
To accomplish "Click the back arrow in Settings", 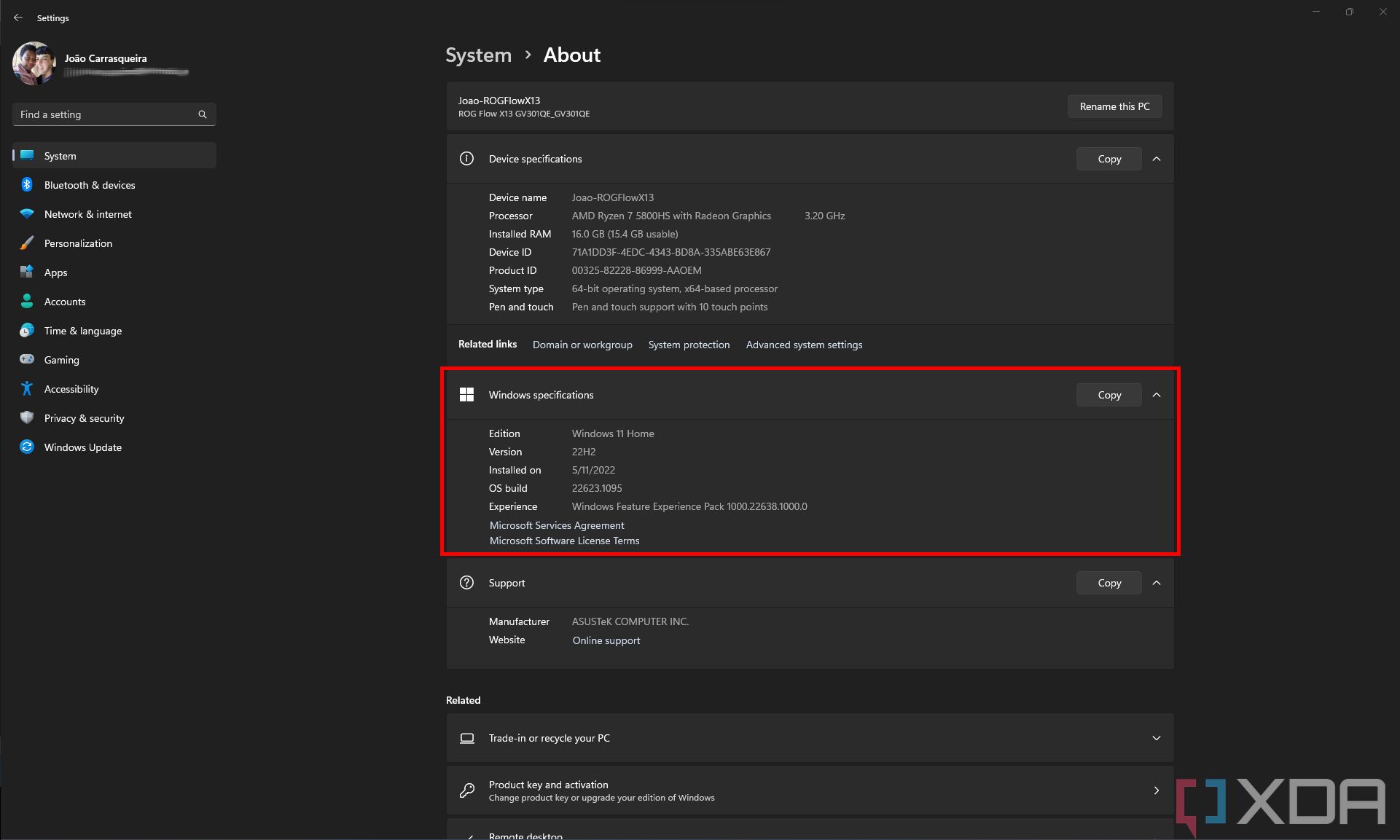I will pyautogui.click(x=17, y=17).
